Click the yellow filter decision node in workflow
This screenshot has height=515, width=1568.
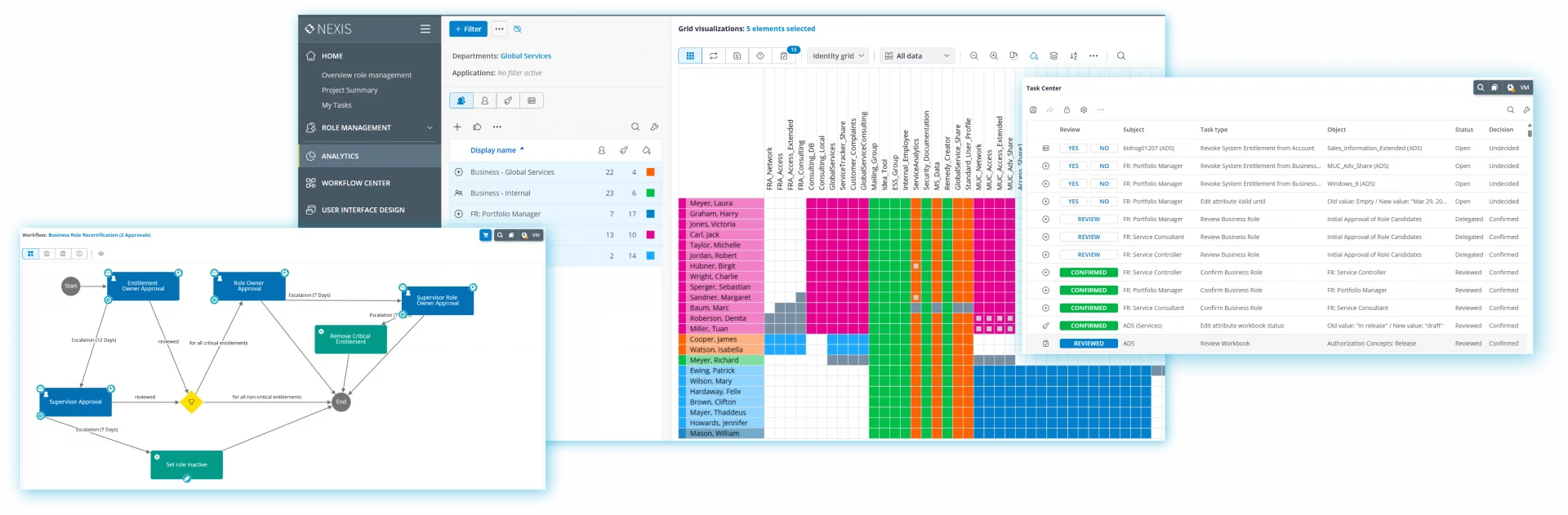click(191, 402)
